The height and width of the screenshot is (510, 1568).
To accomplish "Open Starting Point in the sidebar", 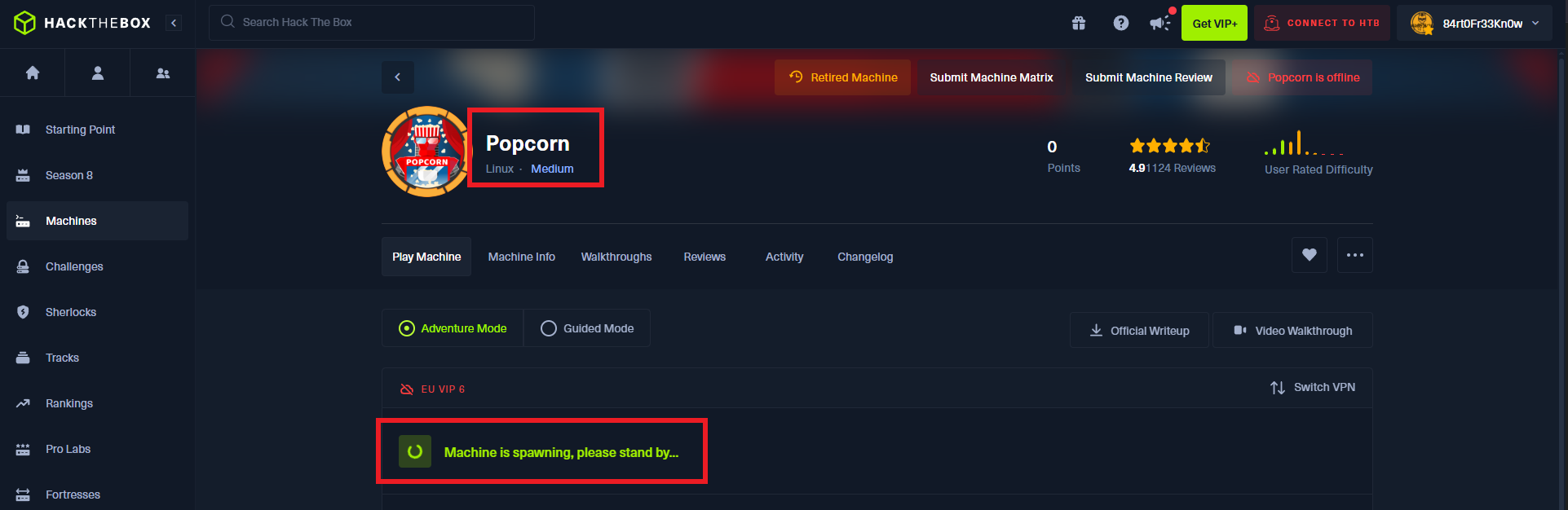I will point(97,130).
